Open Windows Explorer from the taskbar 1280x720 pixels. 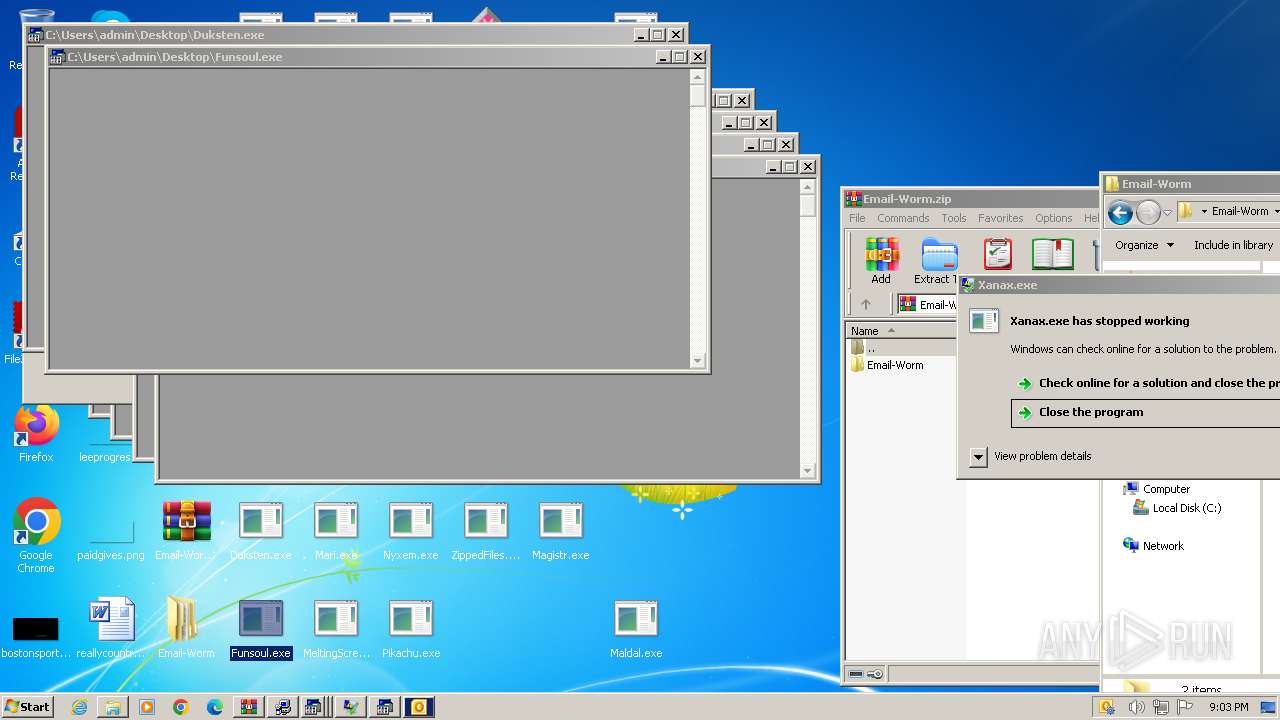coord(113,707)
